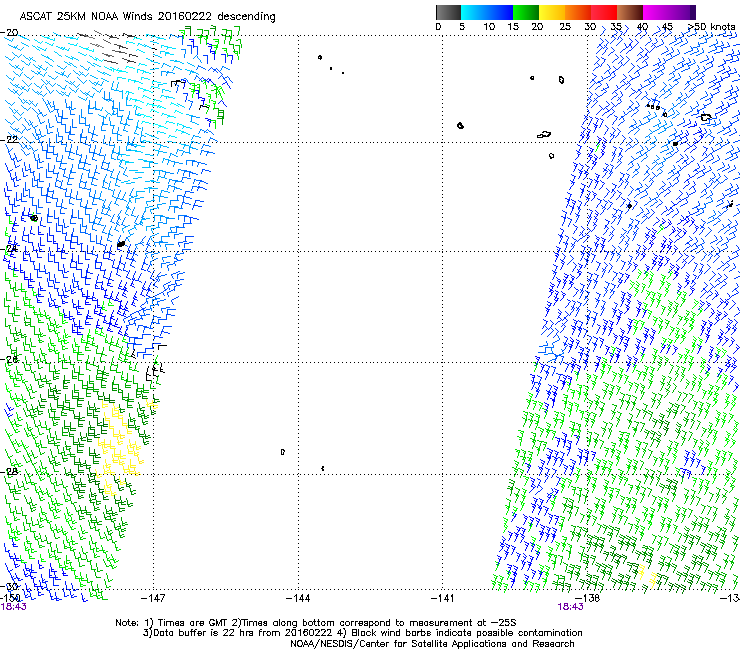Click the '-141' longitude axis label
Image resolution: width=740 pixels, height=650 pixels.
[443, 598]
